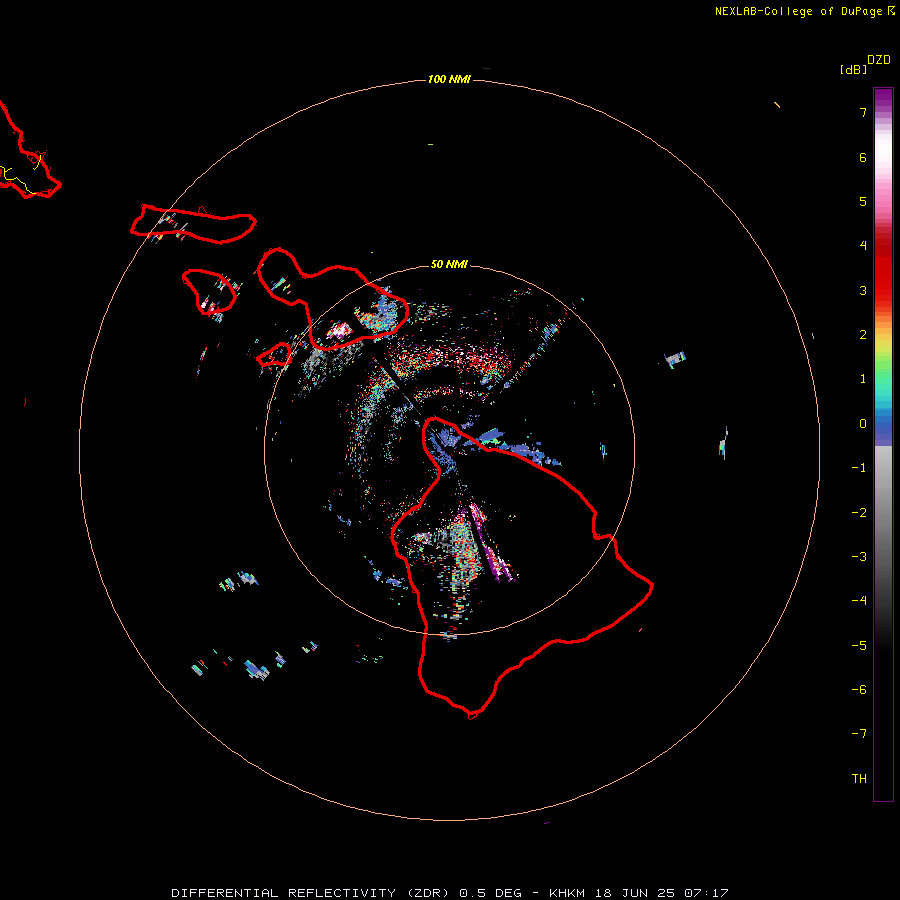This screenshot has height=900, width=900.
Task: Click the colorbar value 6 label
Action: pos(863,157)
